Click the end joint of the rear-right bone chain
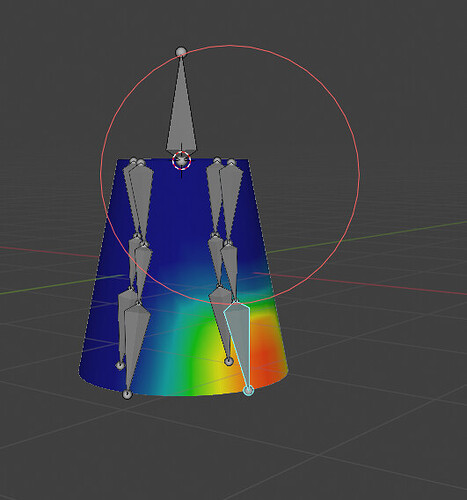The width and height of the screenshot is (467, 500). tap(229, 361)
